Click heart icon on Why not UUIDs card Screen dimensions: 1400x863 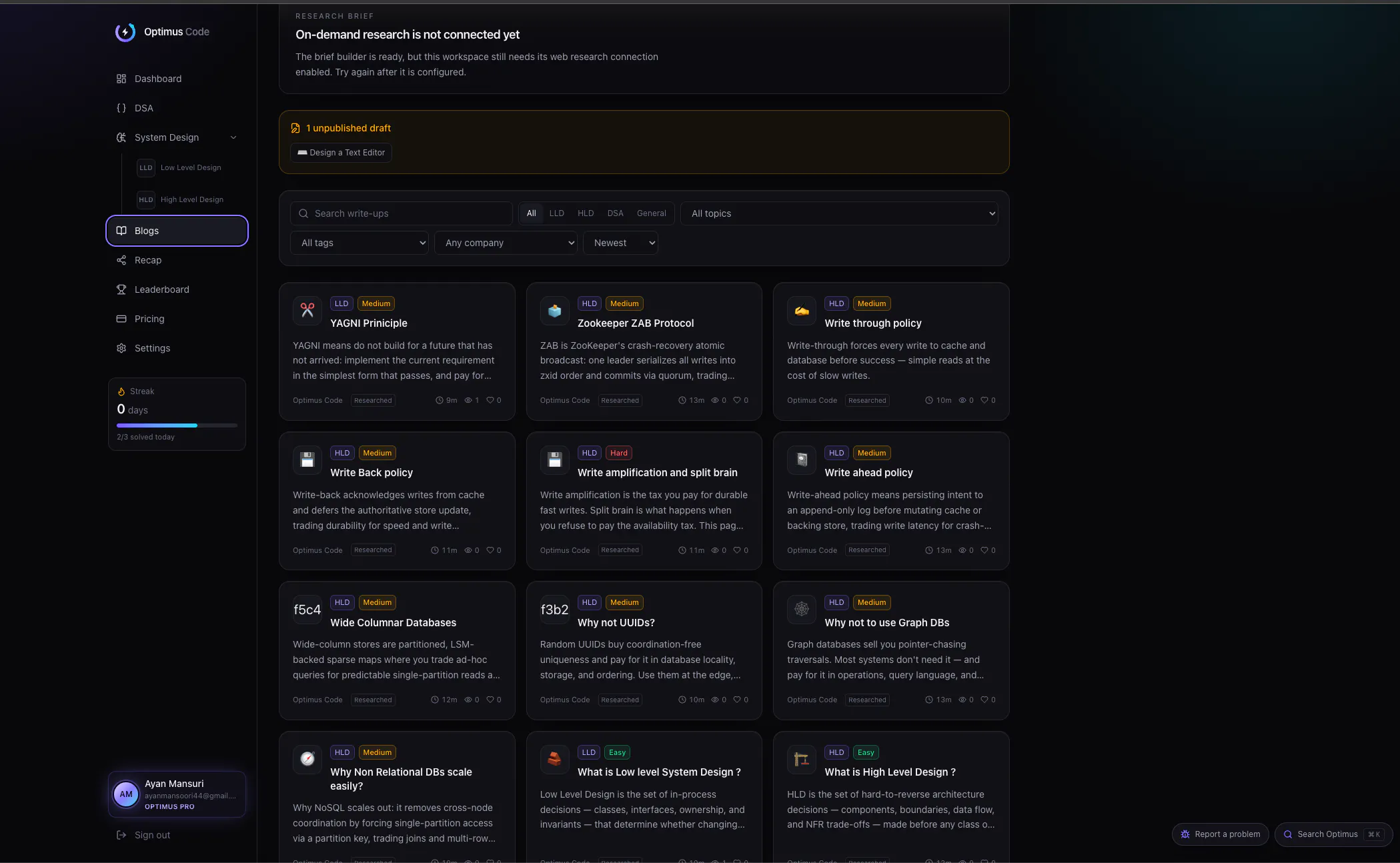737,700
